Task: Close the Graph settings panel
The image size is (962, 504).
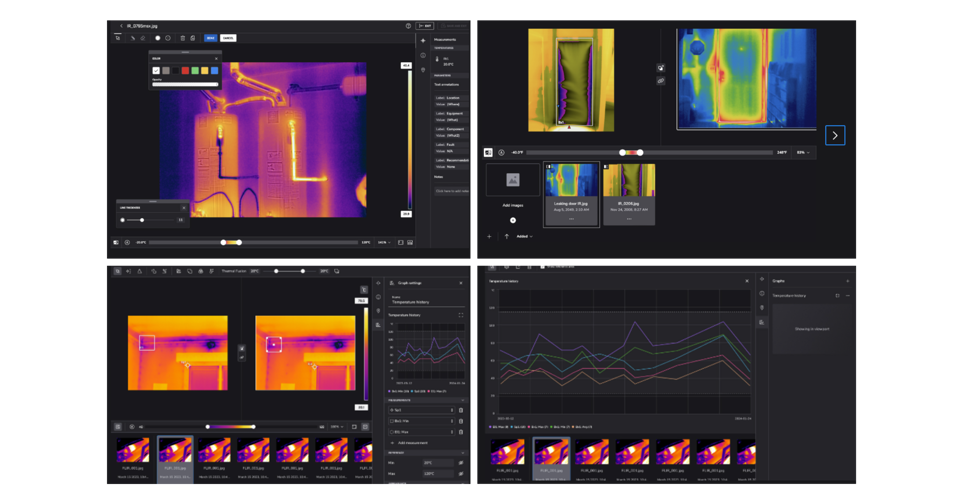Action: (x=461, y=283)
